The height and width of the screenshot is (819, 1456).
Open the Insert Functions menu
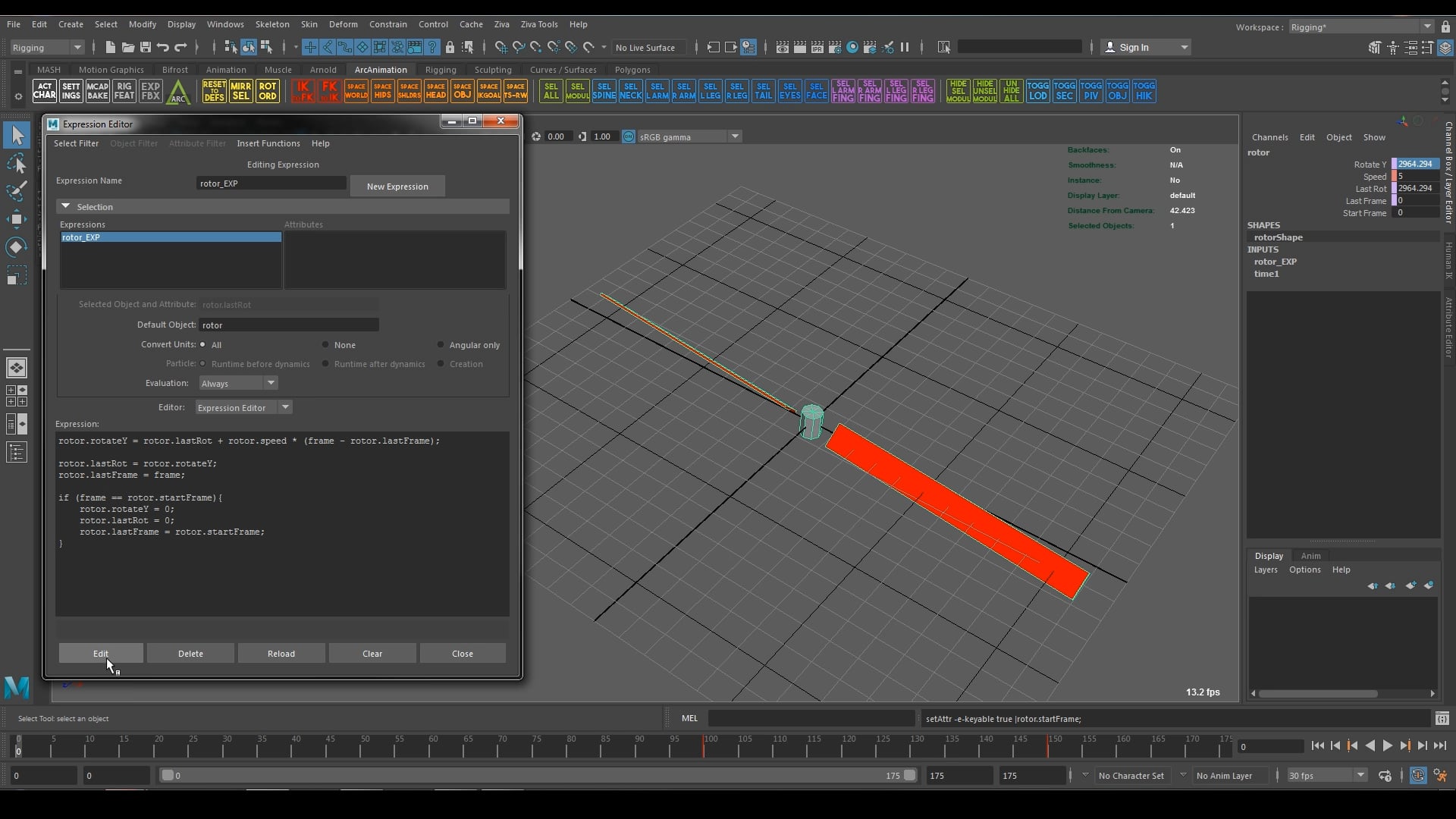(x=268, y=143)
